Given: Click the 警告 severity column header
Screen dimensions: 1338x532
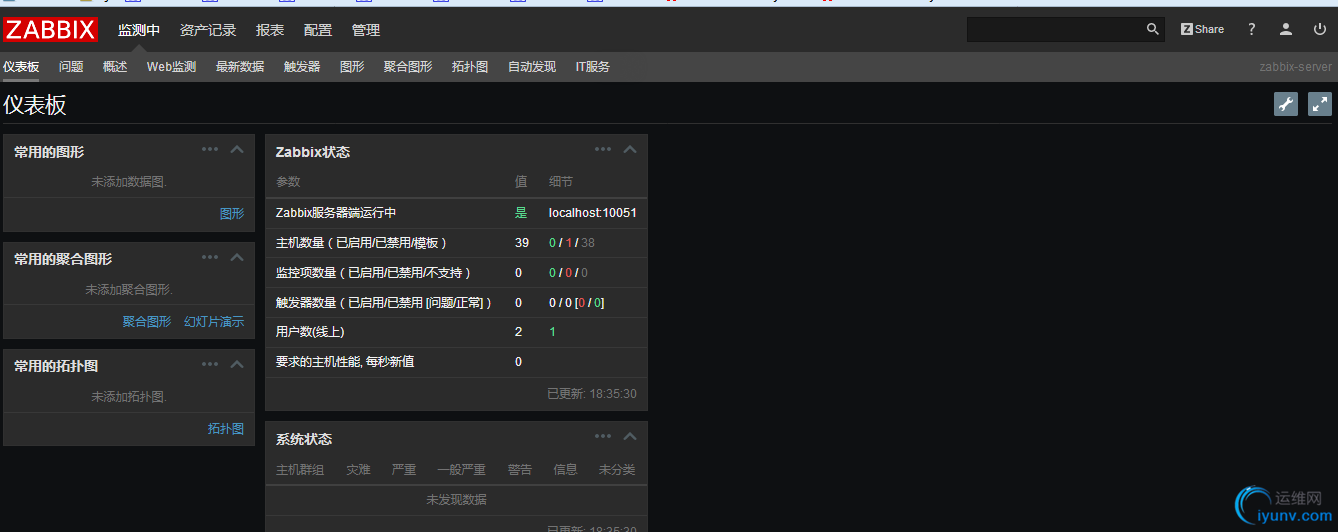Looking at the screenshot, I should click(520, 469).
